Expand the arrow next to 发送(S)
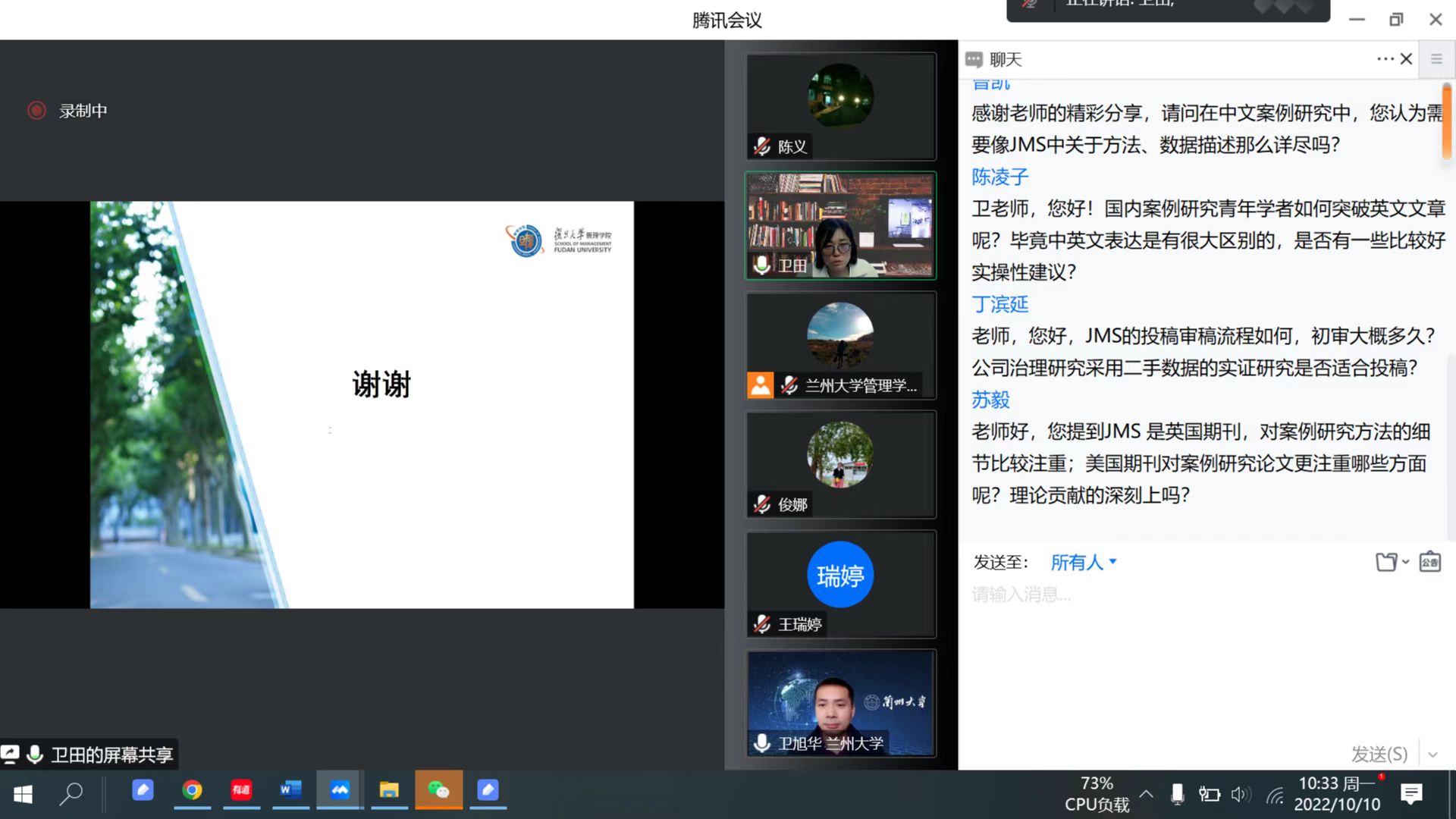1456x819 pixels. coord(1432,755)
